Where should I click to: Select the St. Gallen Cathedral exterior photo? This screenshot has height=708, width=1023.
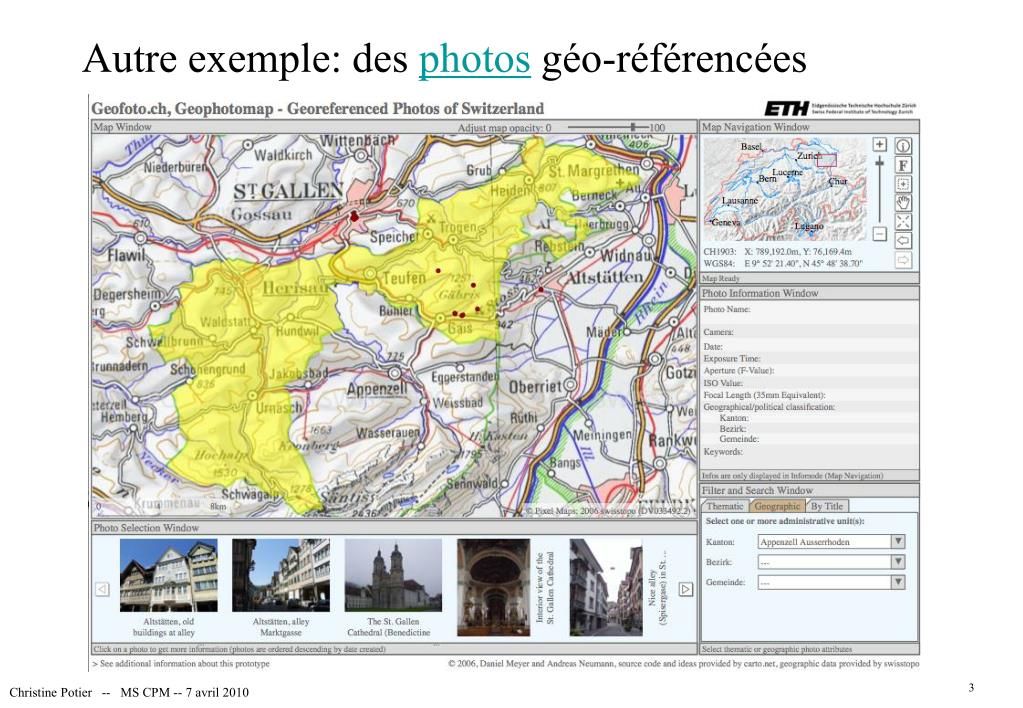393,575
